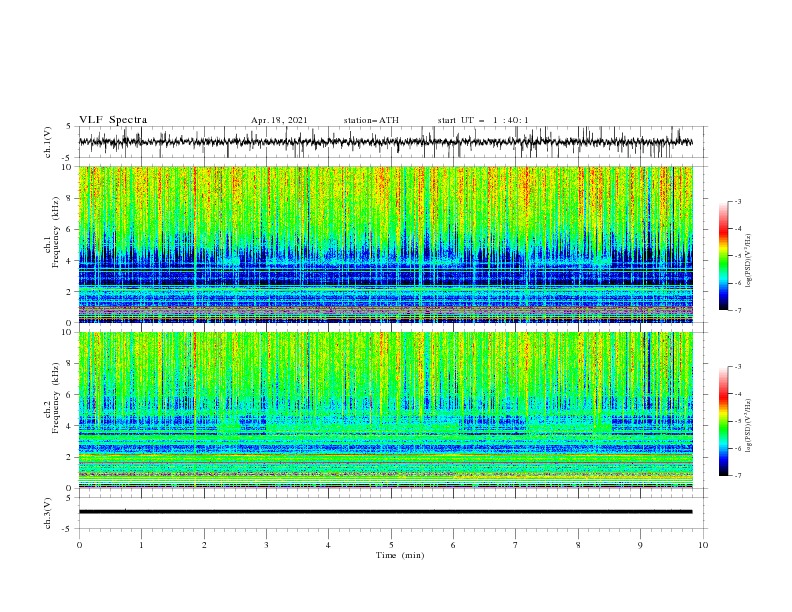Click the "-5" tick on the ch.3(V) axis
Viewport: 792px width, 612px height.
point(68,529)
